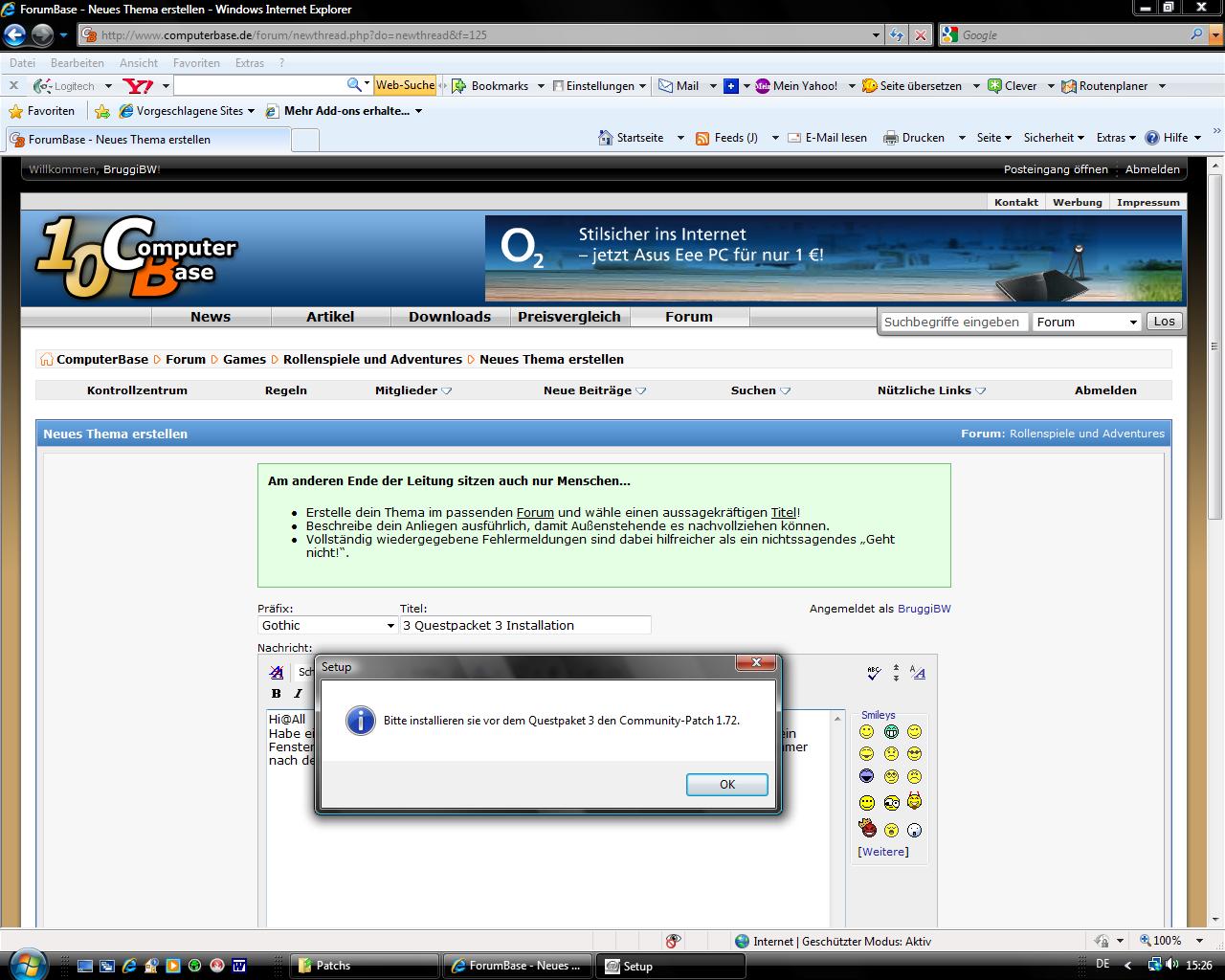
Task: Open Posteingang öffnen link
Action: (1056, 169)
